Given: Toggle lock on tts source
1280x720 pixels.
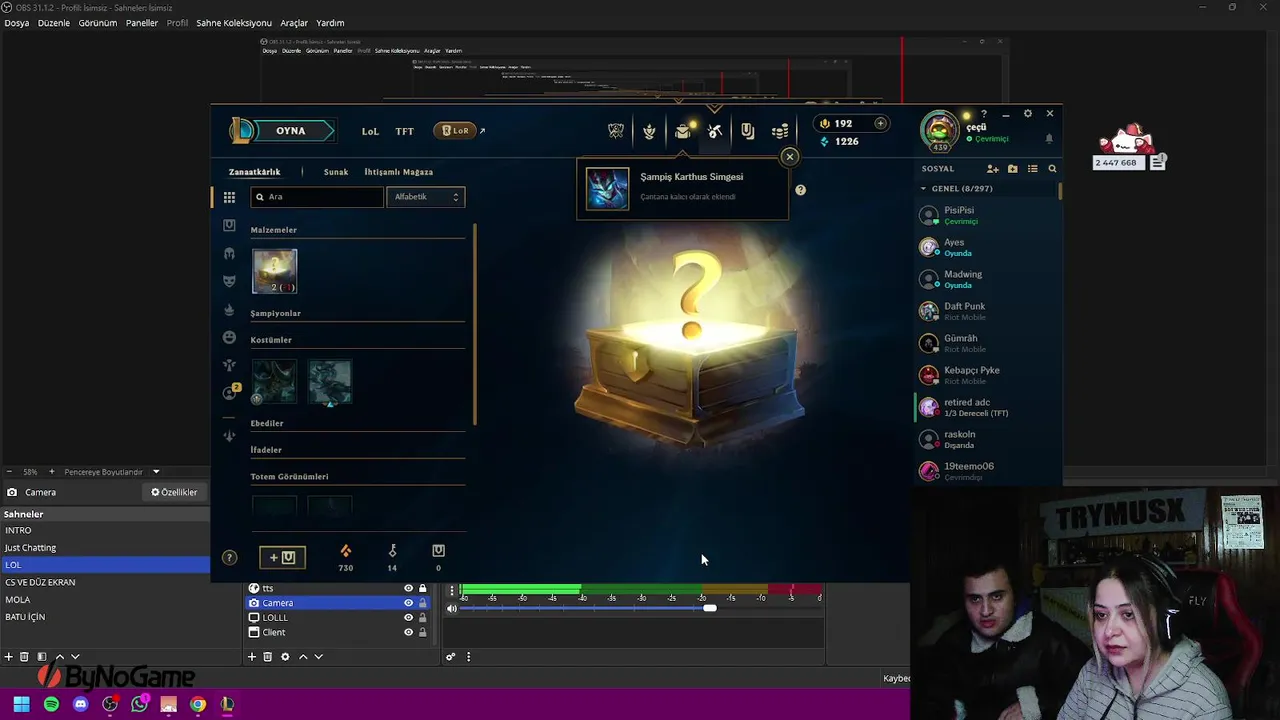Looking at the screenshot, I should [422, 588].
